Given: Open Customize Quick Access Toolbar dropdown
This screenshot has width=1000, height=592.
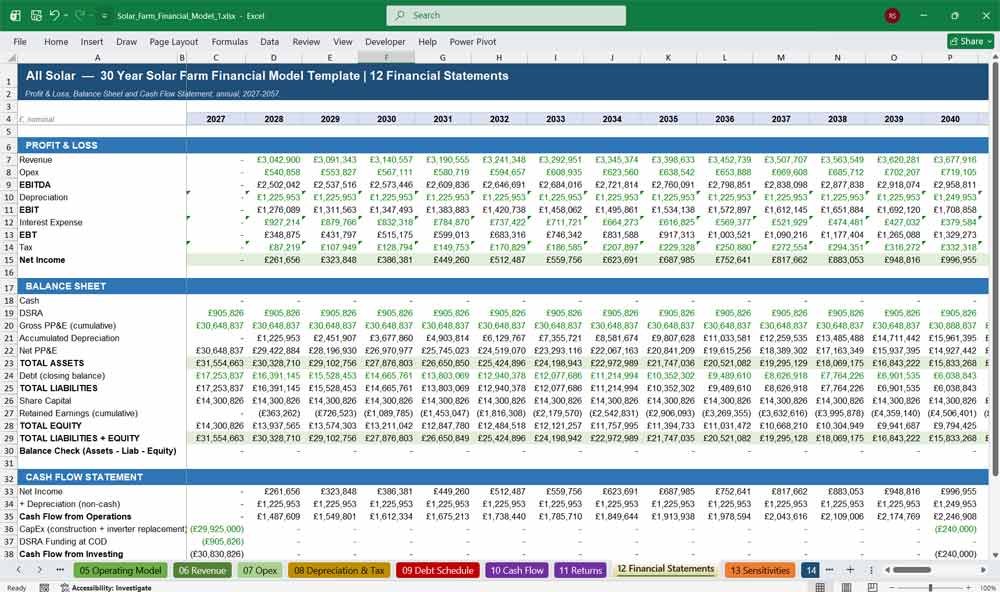Looking at the screenshot, I should [x=105, y=16].
